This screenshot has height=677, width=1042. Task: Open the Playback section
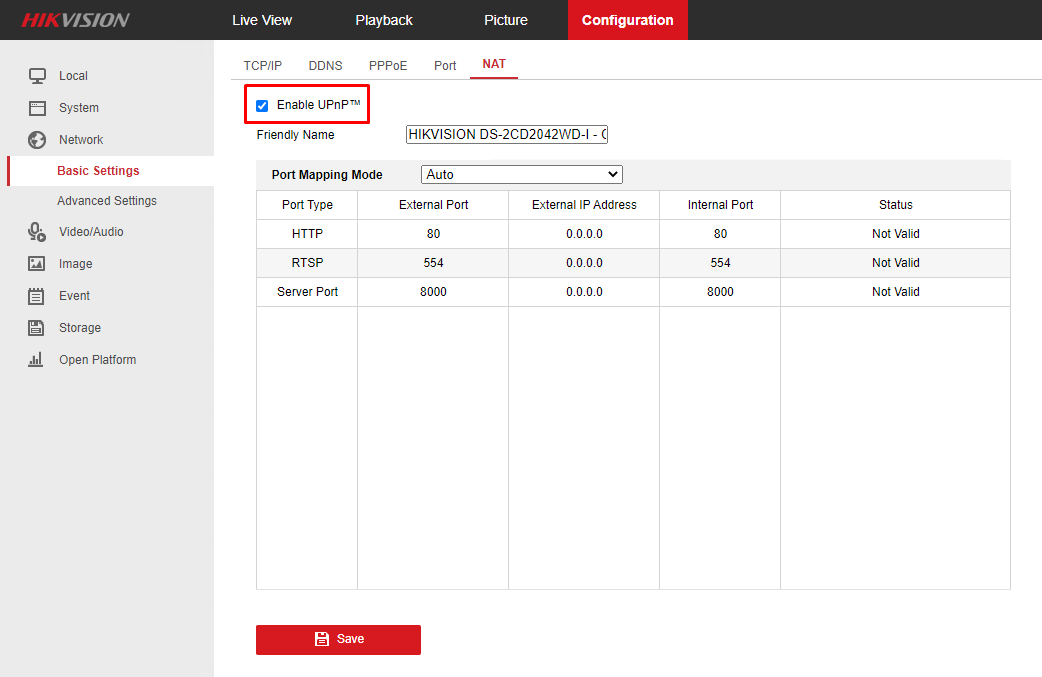(x=383, y=19)
